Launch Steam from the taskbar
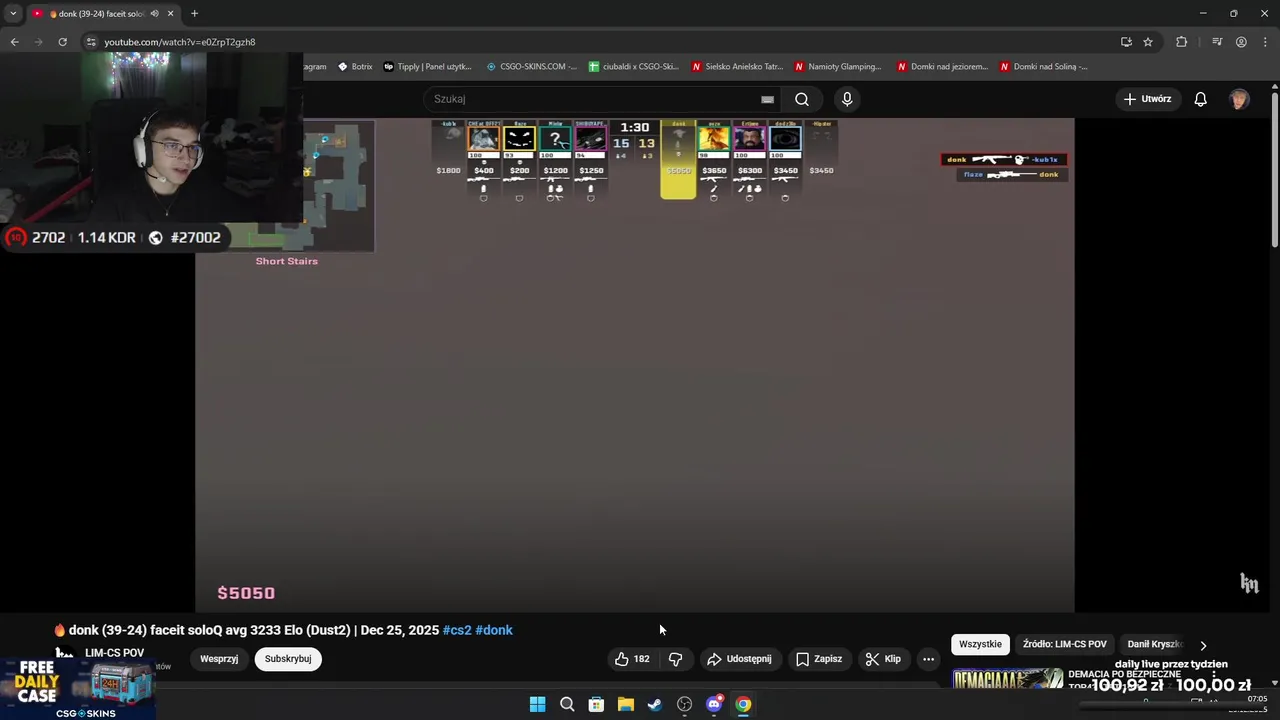The height and width of the screenshot is (720, 1280). (x=655, y=704)
